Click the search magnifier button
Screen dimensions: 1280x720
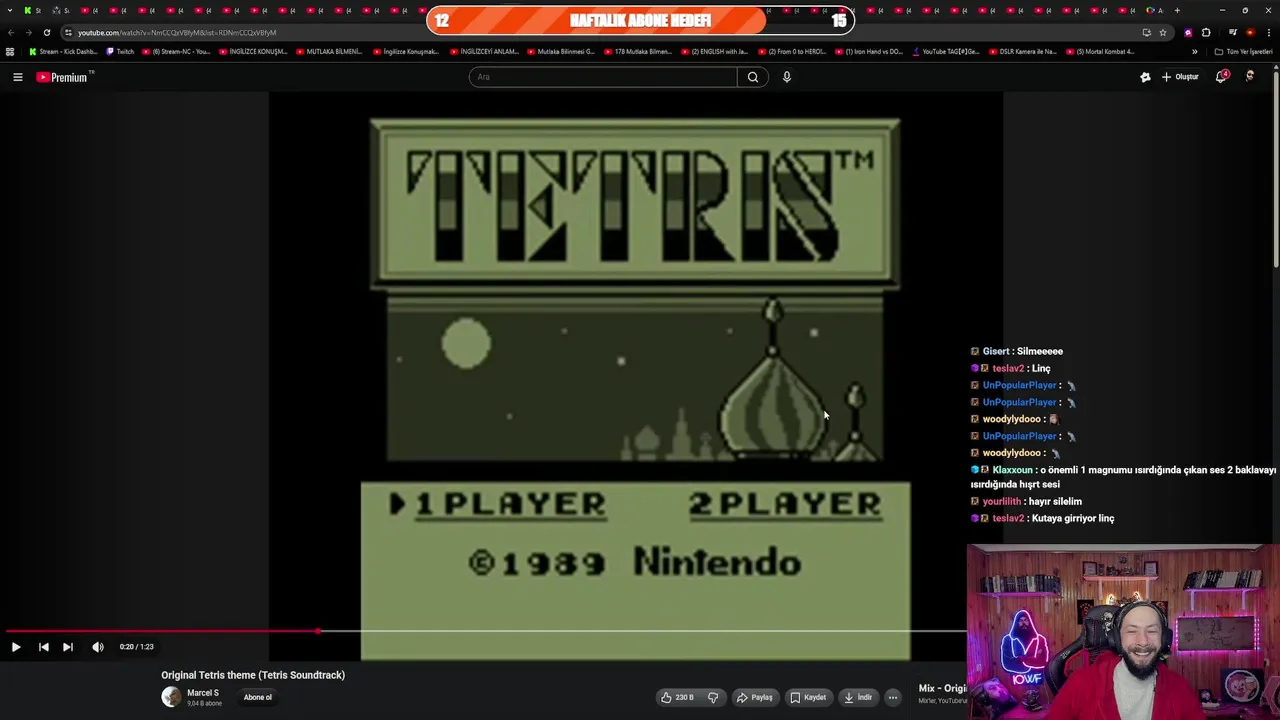(753, 77)
